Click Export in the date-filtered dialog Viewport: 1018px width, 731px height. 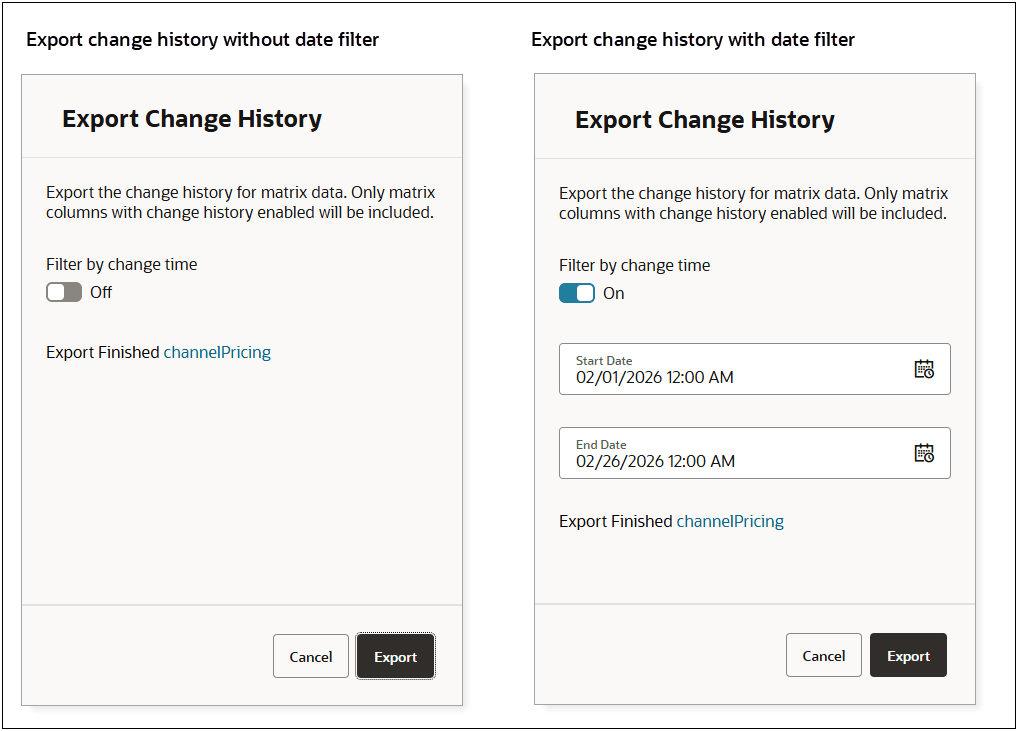[x=907, y=655]
